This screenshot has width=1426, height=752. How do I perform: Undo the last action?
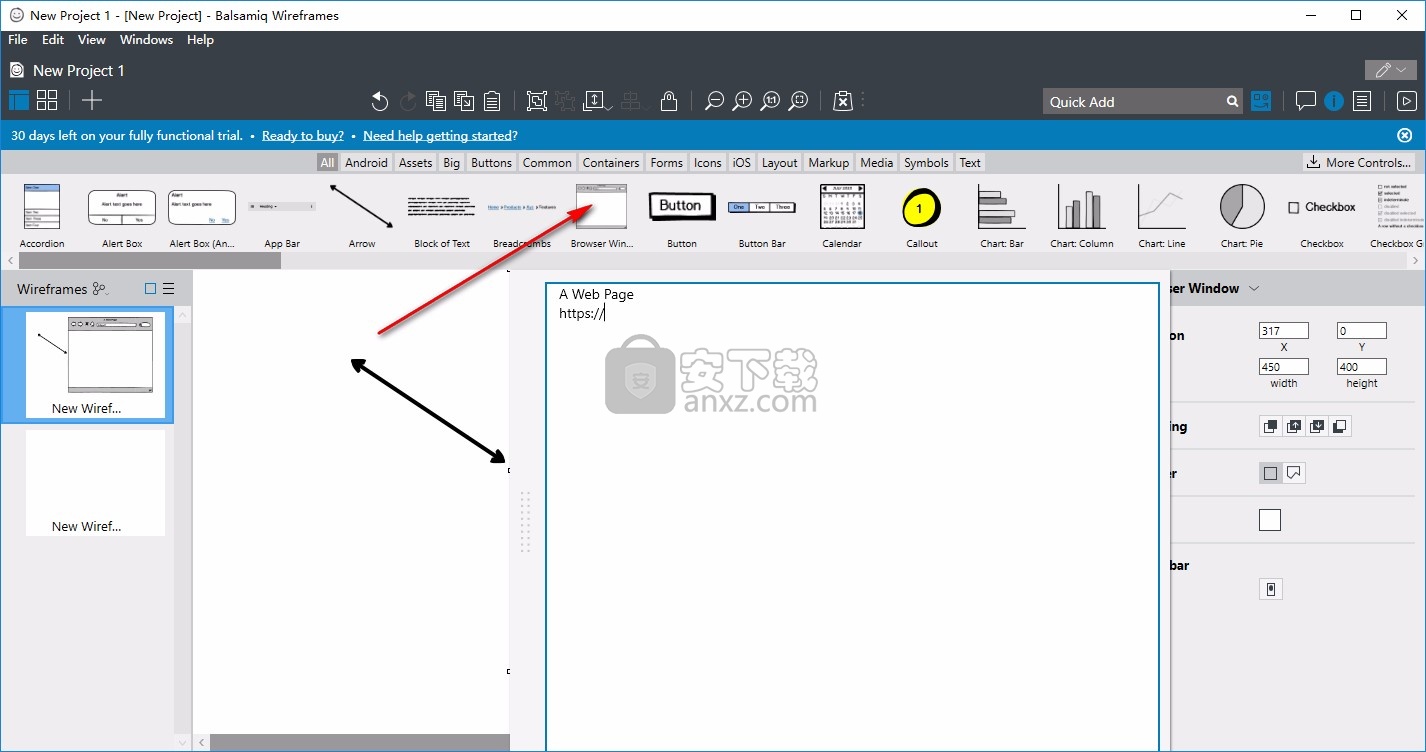point(379,101)
